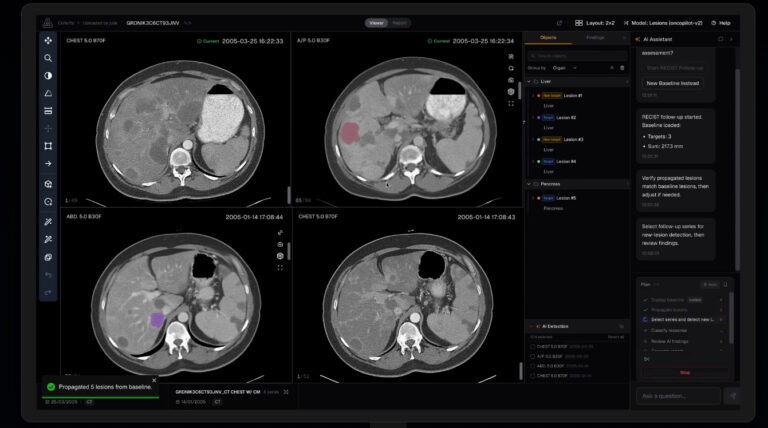Click the circular refresh segmentation tool
This screenshot has width=768, height=428.
point(48,202)
